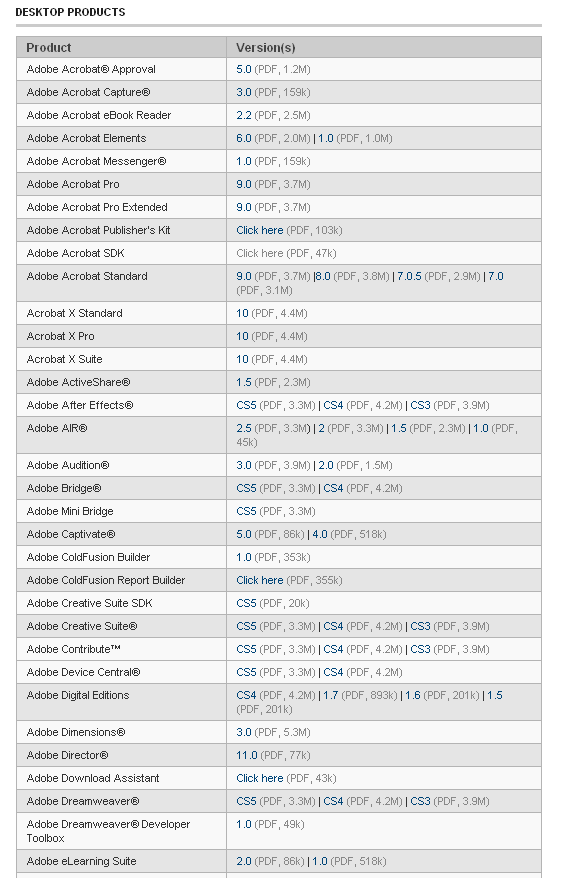
Task: Open Adobe Director 11.0 link
Action: tap(247, 755)
